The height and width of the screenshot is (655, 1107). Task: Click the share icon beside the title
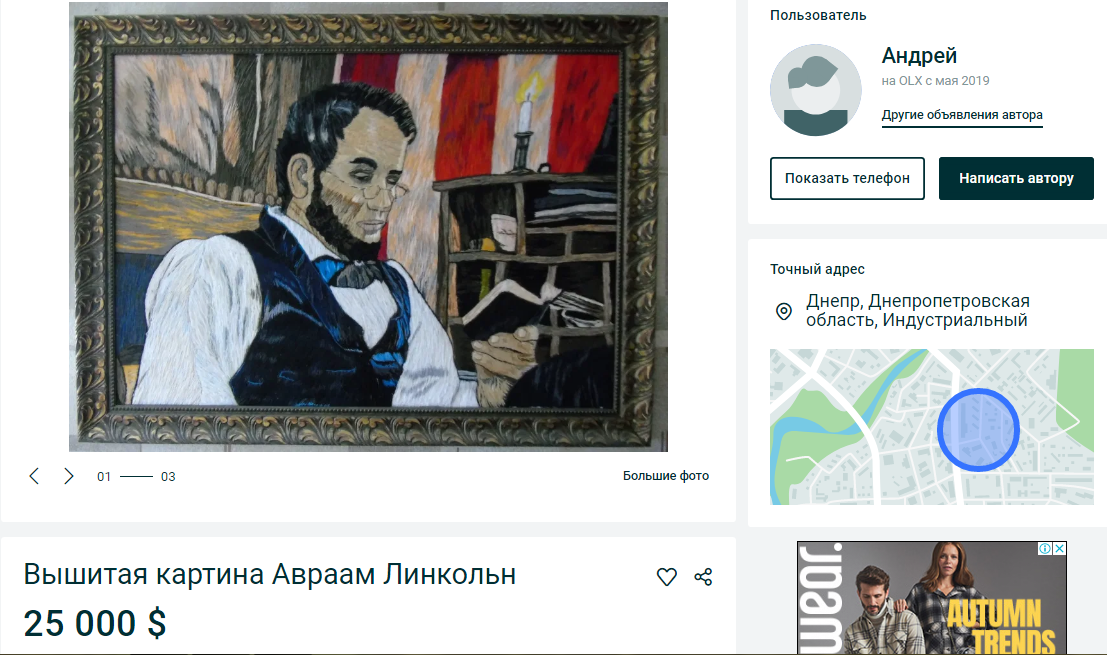[703, 577]
